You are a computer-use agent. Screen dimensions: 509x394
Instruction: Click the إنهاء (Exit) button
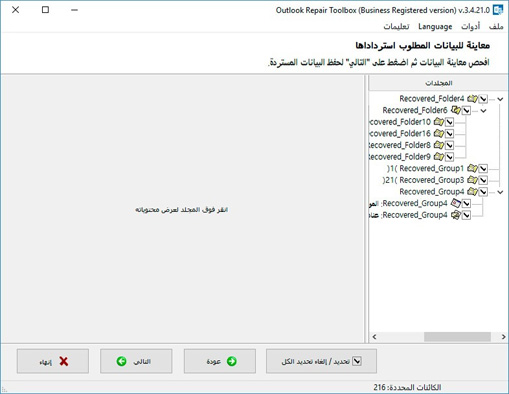click(x=53, y=361)
